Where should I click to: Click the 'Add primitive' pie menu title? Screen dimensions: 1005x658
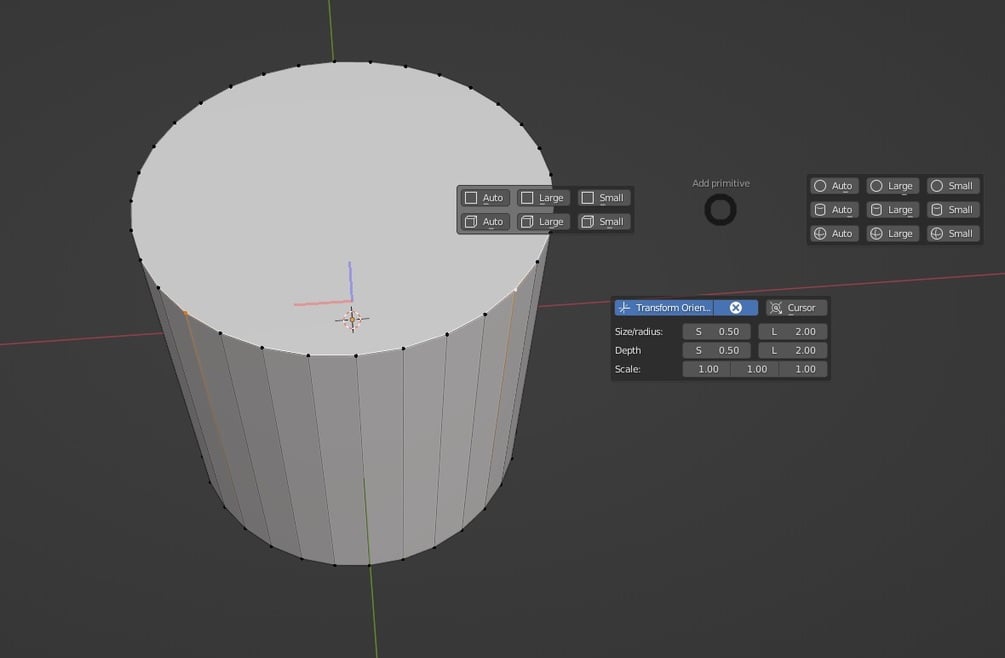pyautogui.click(x=720, y=183)
